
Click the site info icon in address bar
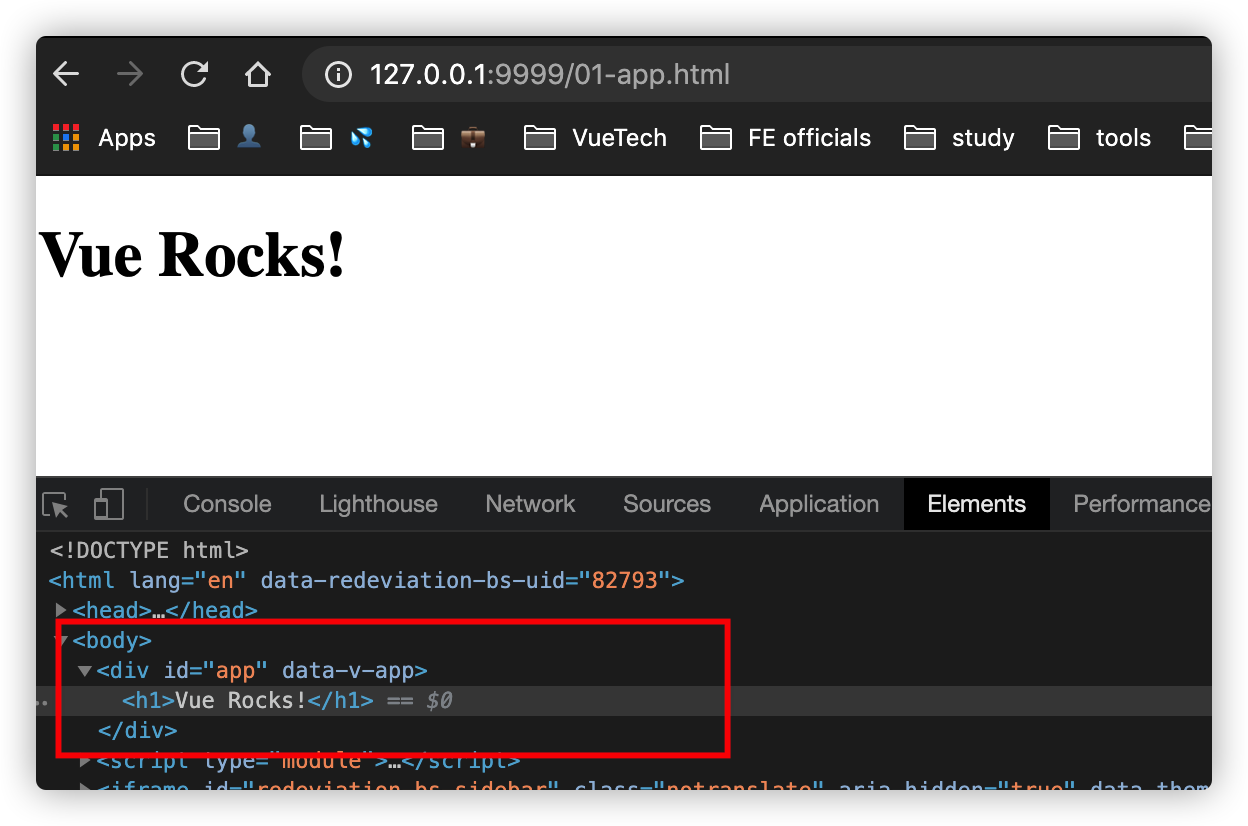pos(339,75)
